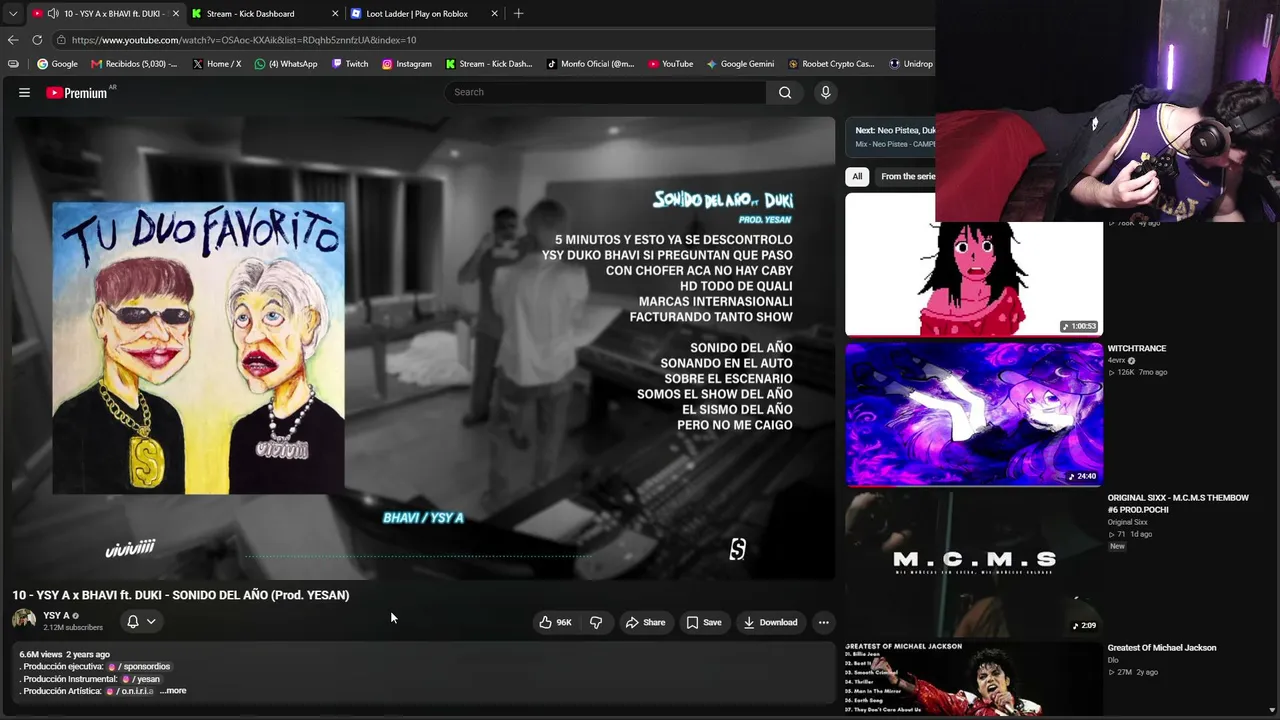Open notification bell dropdown for YSY A
Image resolution: width=1280 pixels, height=720 pixels.
[141, 622]
